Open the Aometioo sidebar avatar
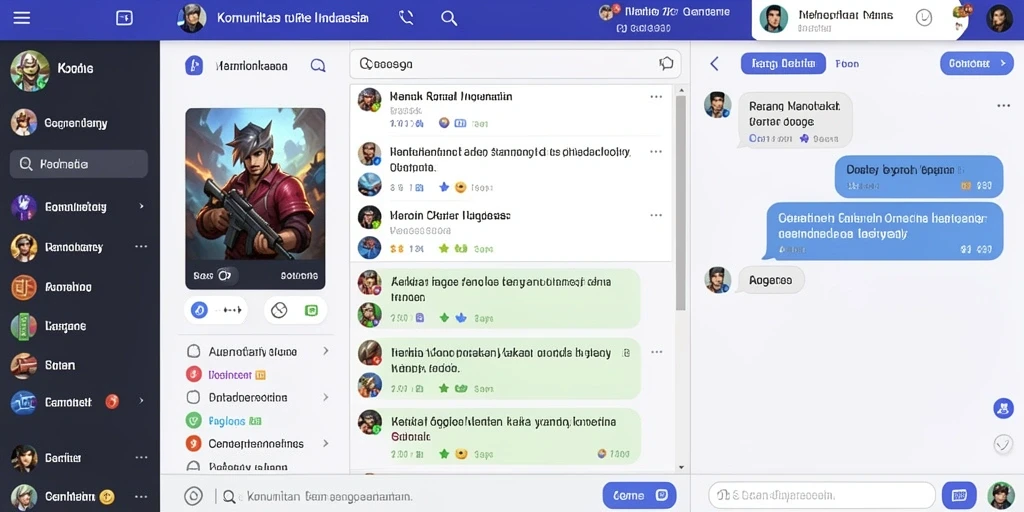Image resolution: width=1024 pixels, height=512 pixels. coord(24,287)
